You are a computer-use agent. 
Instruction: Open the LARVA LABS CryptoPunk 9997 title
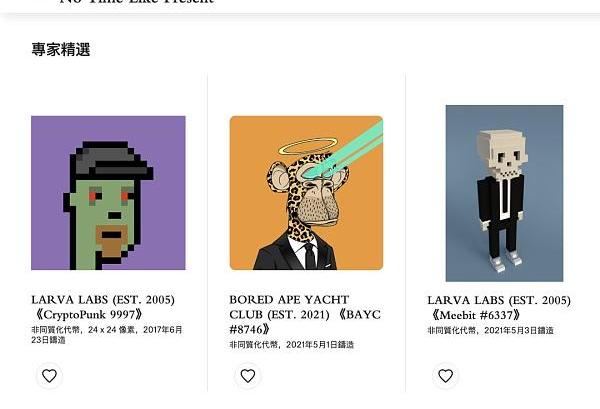(103, 307)
